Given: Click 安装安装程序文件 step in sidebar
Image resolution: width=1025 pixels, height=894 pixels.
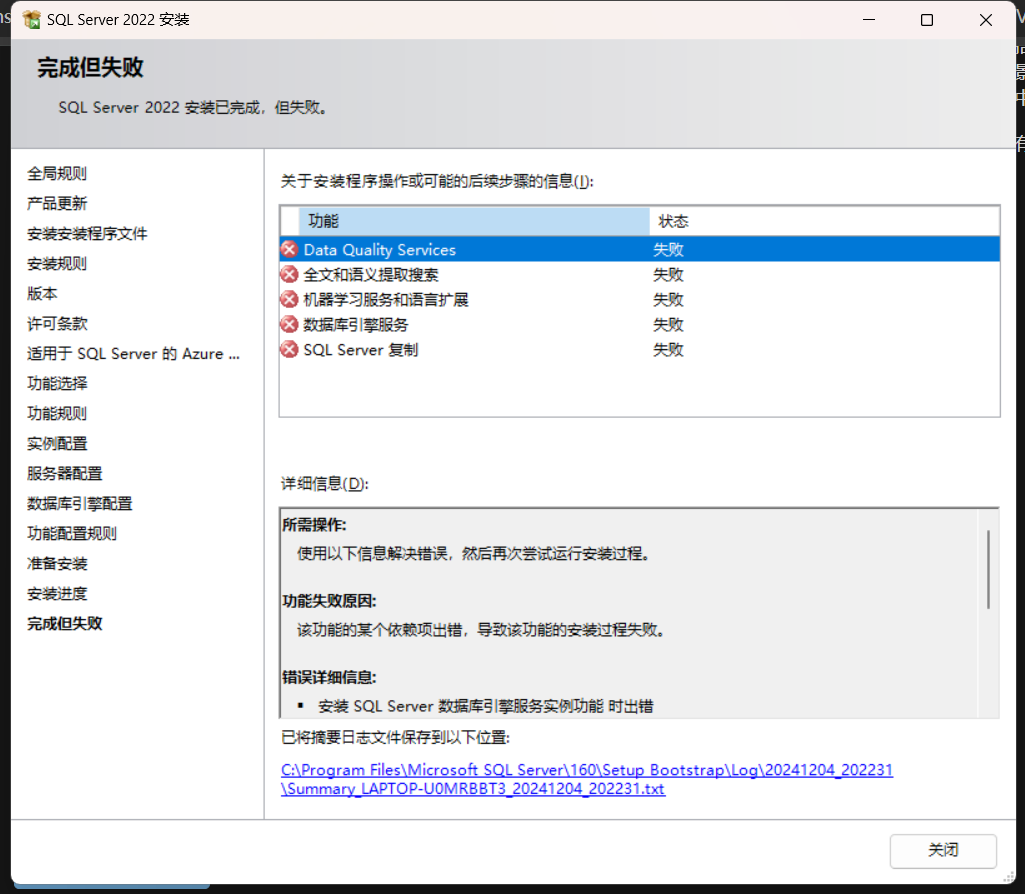Looking at the screenshot, I should tap(87, 233).
